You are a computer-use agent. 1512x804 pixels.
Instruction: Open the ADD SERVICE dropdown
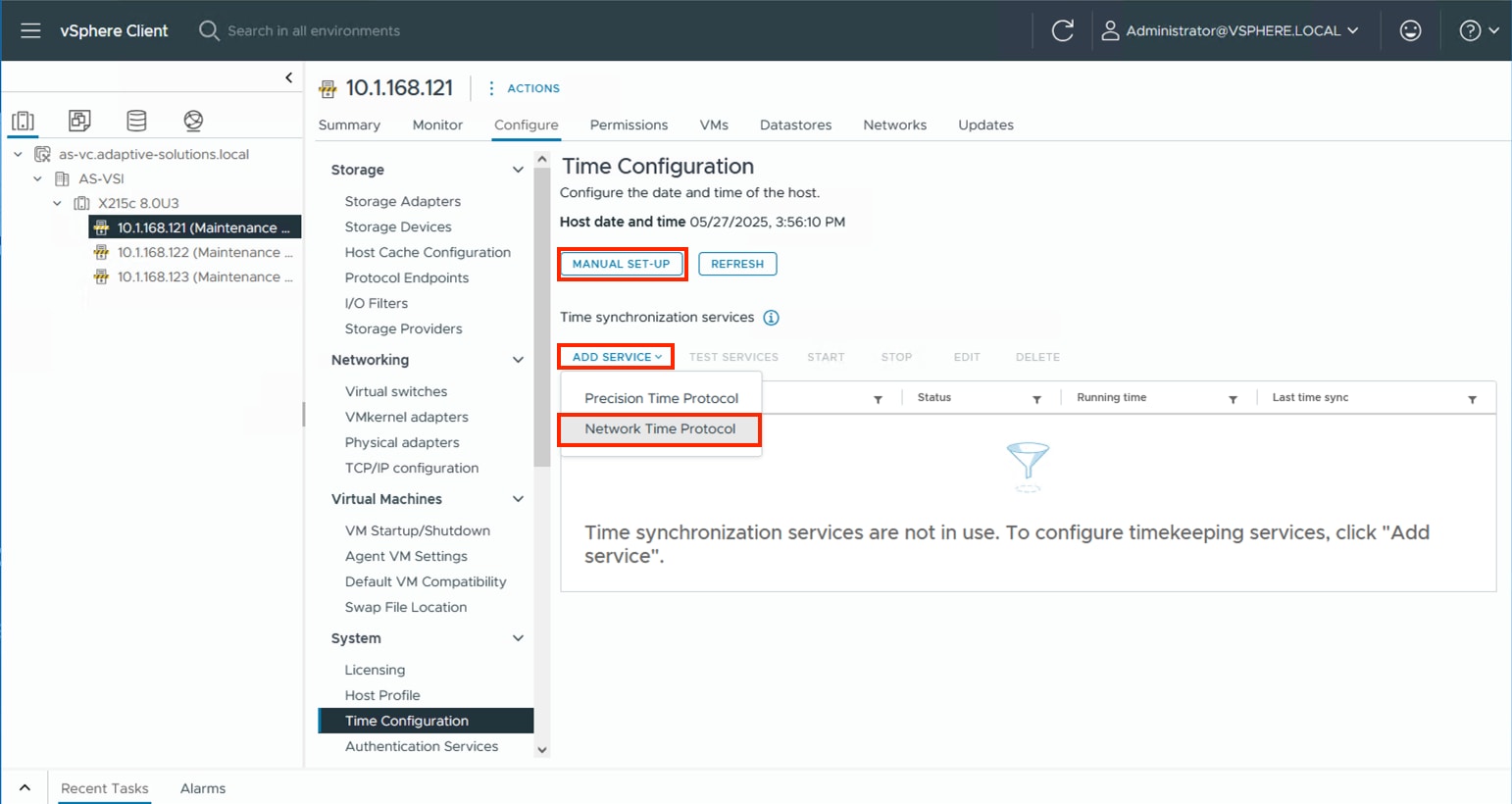tap(615, 356)
